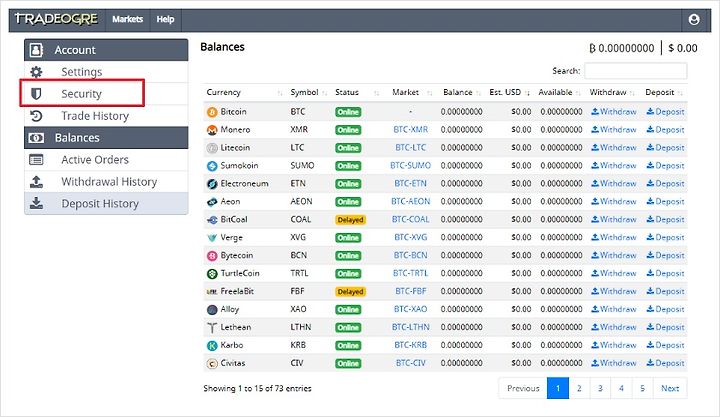Viewport: 720px width, 417px height.
Task: Open the Help menu
Action: point(165,19)
